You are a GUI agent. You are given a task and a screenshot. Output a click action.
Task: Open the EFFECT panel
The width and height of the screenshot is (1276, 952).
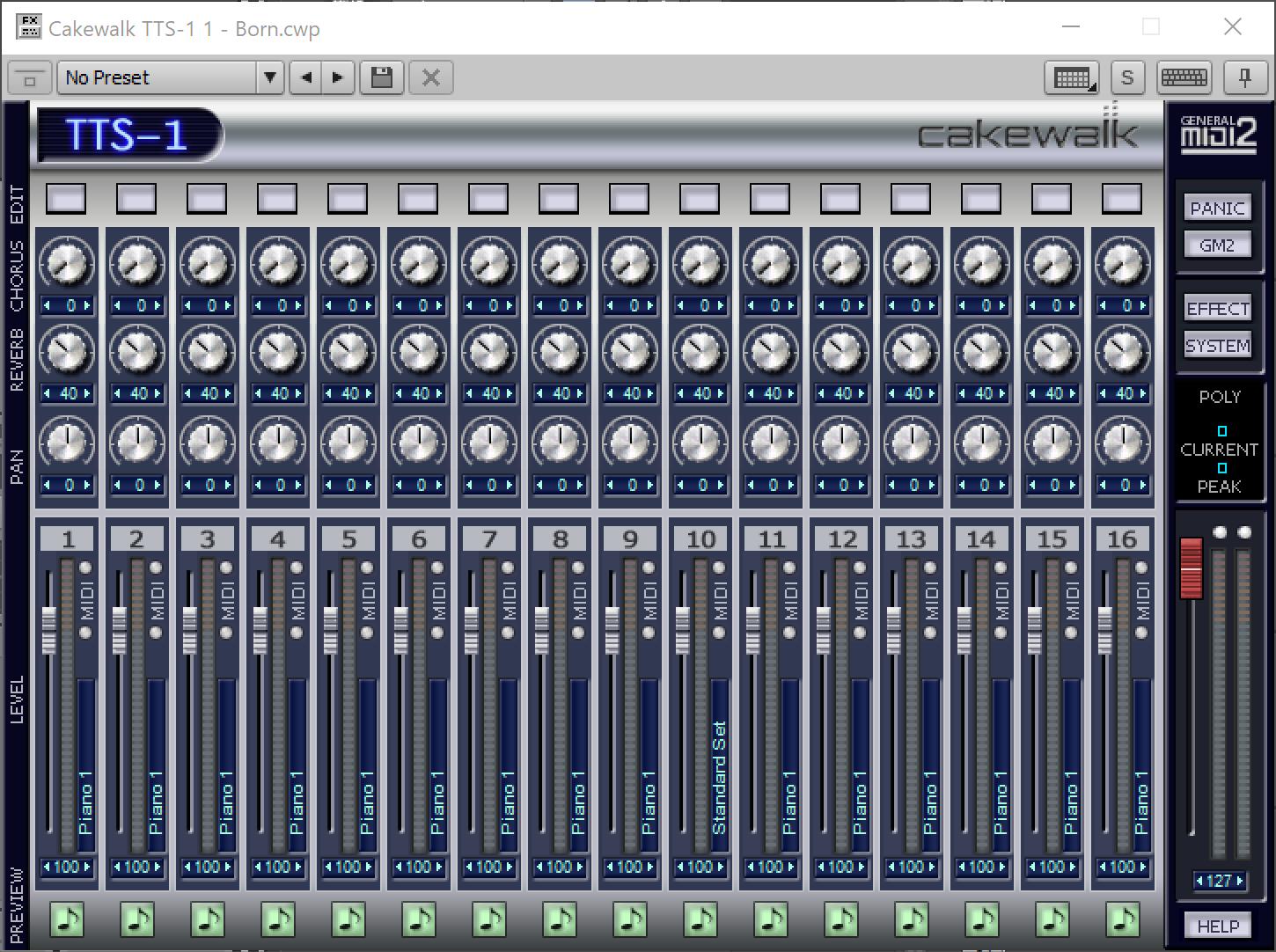[x=1218, y=309]
